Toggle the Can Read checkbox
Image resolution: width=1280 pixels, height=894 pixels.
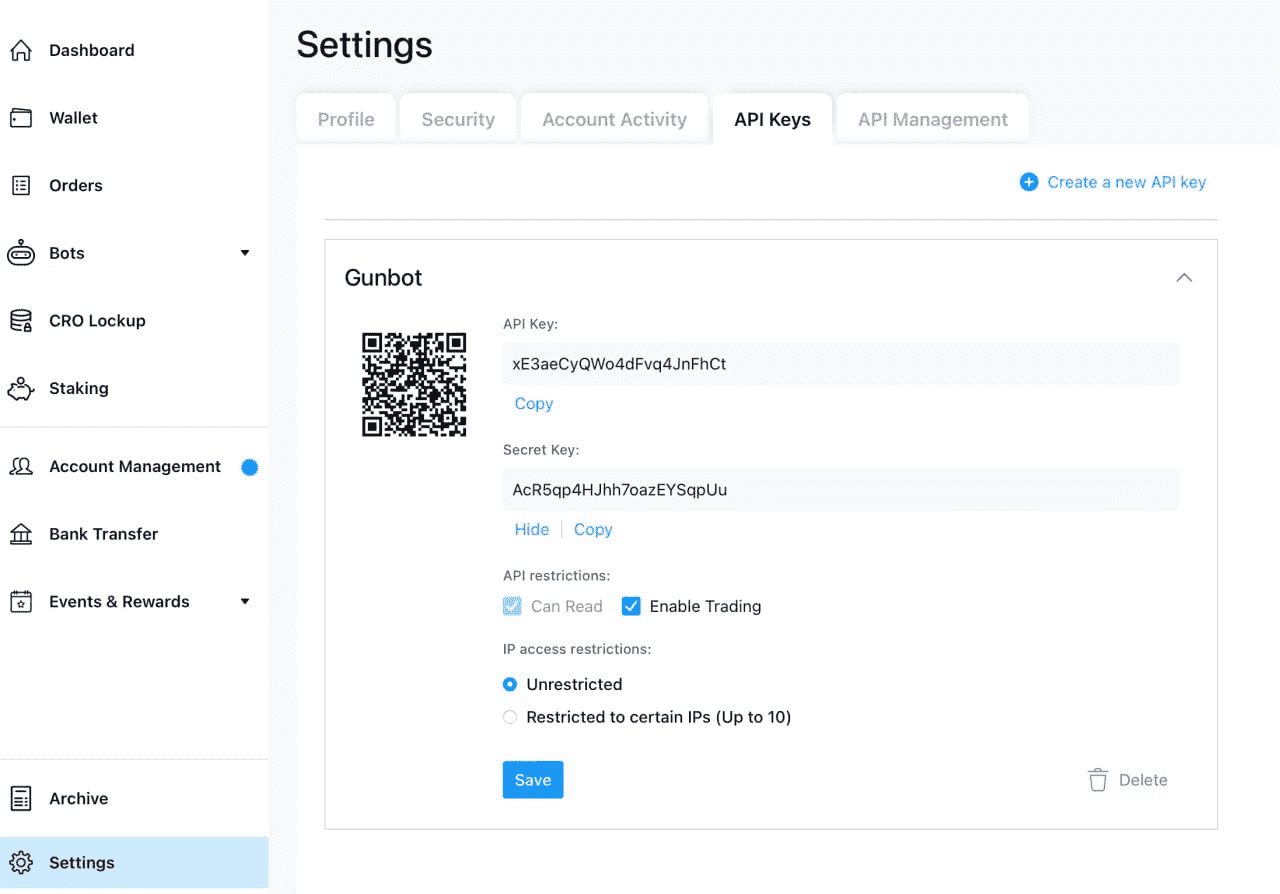(x=512, y=606)
